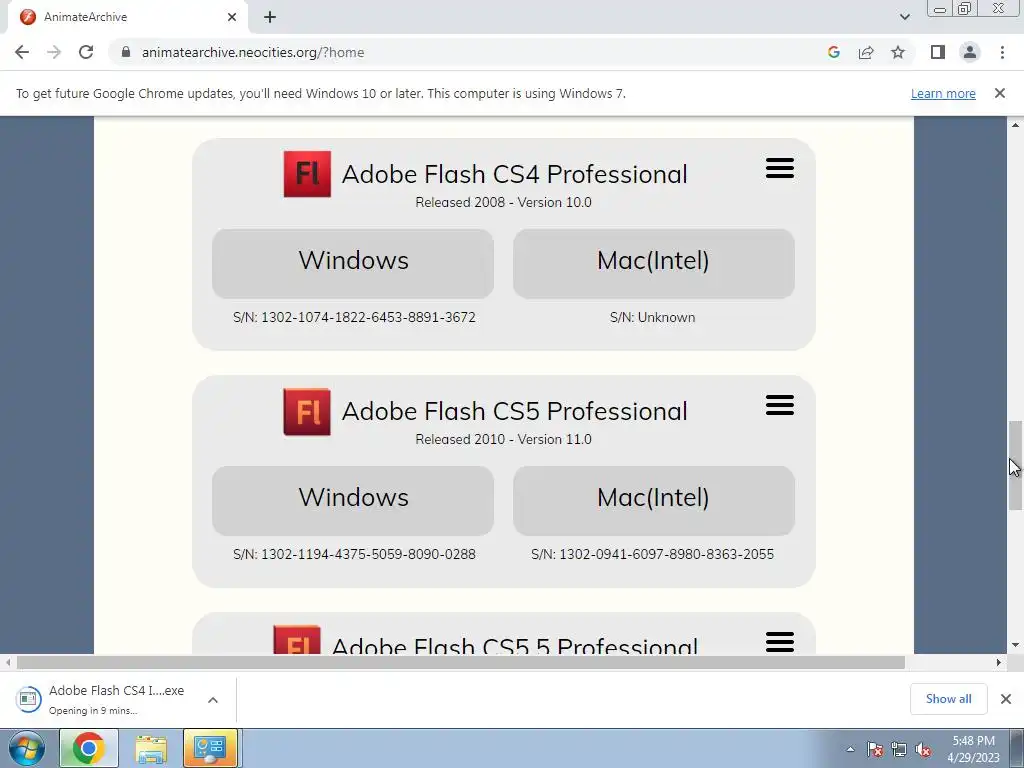
Task: Click 'Released 2008 - Version 10.0' text
Action: (504, 202)
